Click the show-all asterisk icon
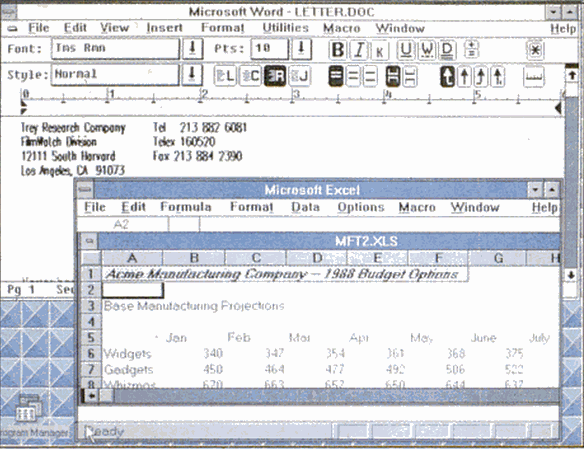Viewport: 584px width, 449px height. click(535, 50)
